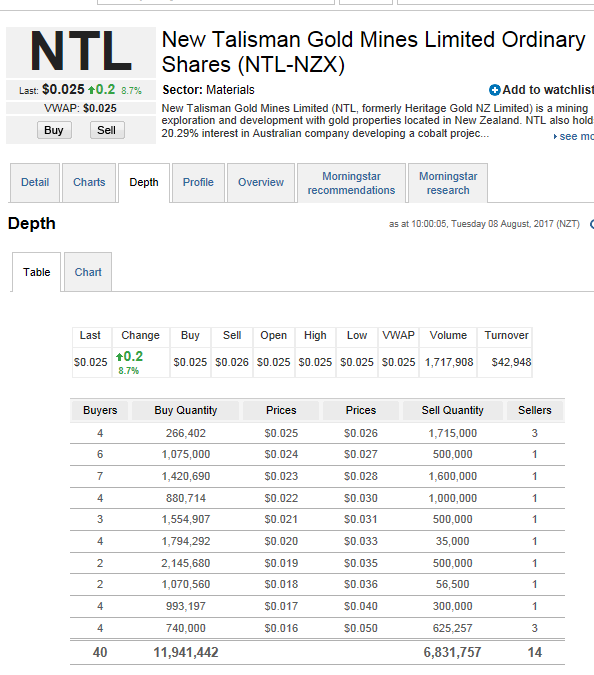Click buy quantity 1,420,690
The width and height of the screenshot is (594, 675).
(x=186, y=477)
